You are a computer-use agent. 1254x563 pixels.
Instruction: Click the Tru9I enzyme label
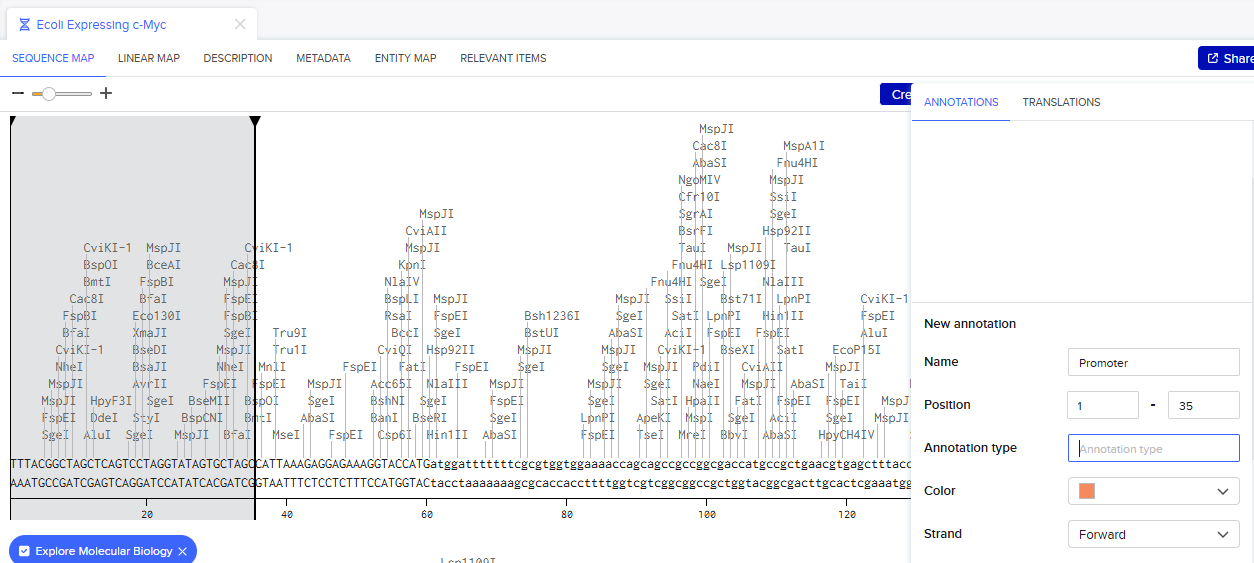tap(290, 333)
